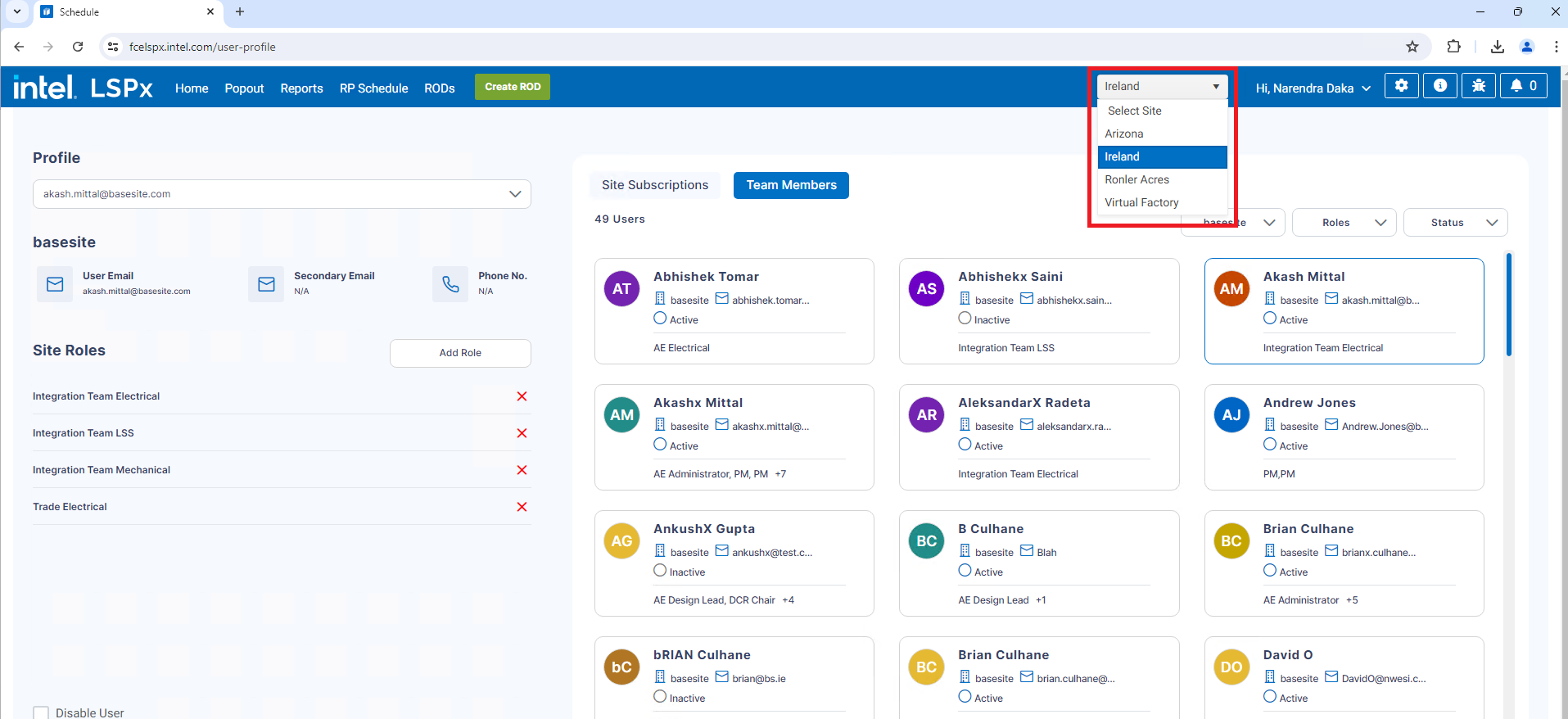Click the bug report icon
1568x719 pixels.
[1478, 86]
